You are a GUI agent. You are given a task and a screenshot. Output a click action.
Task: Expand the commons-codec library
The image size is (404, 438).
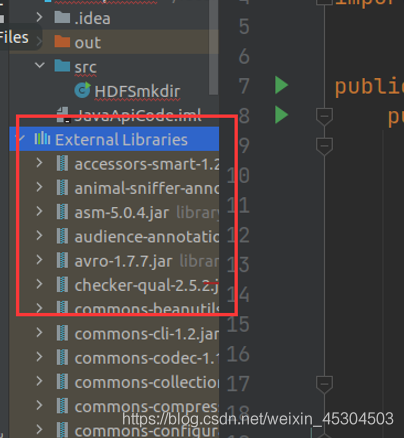click(39, 357)
